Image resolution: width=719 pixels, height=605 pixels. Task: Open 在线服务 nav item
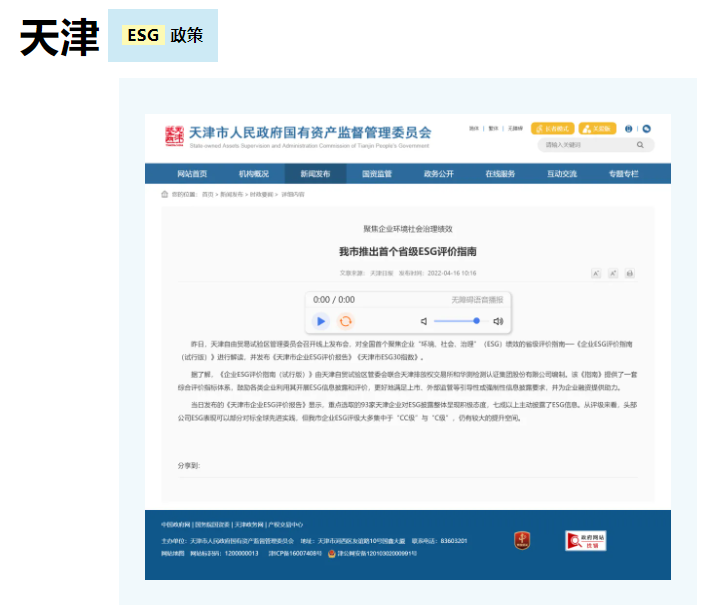[500, 174]
